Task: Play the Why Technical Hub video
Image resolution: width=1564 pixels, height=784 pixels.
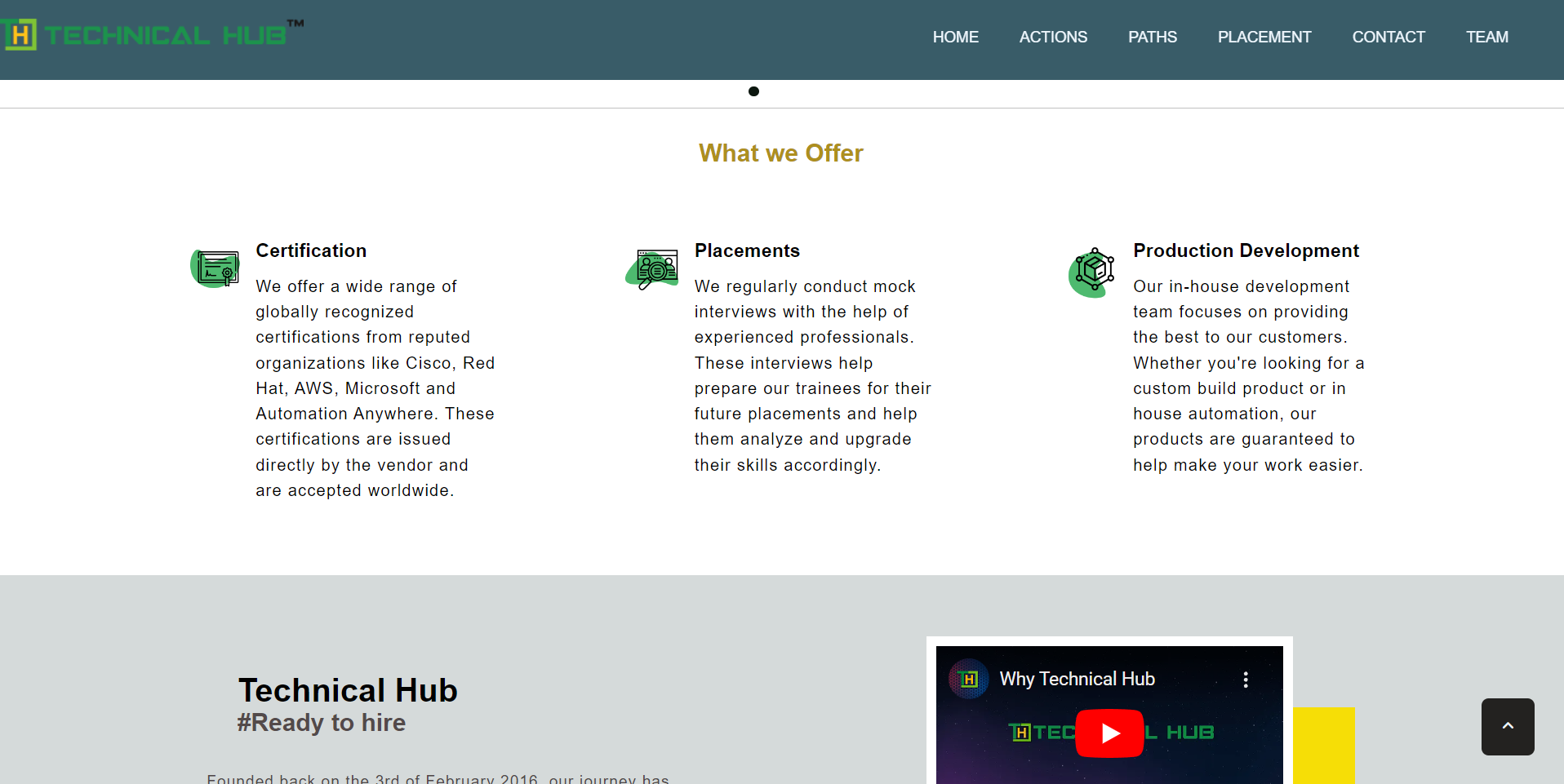Action: tap(1109, 733)
